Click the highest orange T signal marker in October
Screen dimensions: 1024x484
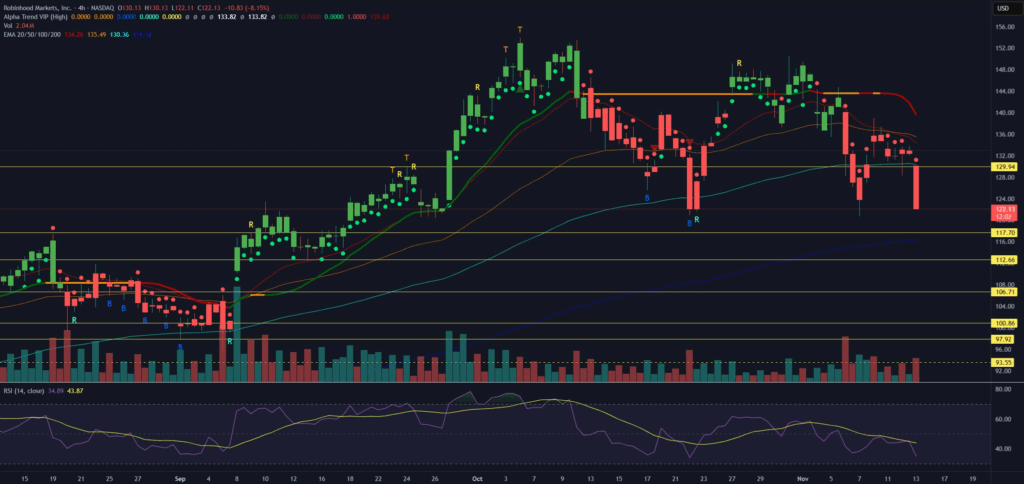pos(520,29)
